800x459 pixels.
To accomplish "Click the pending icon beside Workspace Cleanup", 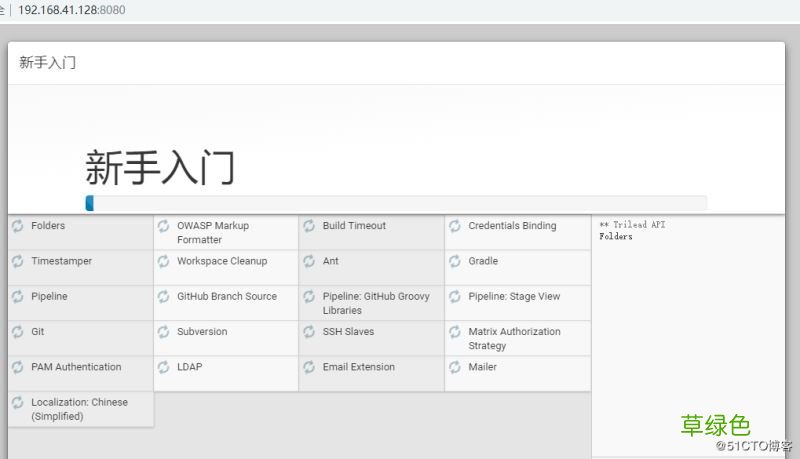I will coord(163,261).
